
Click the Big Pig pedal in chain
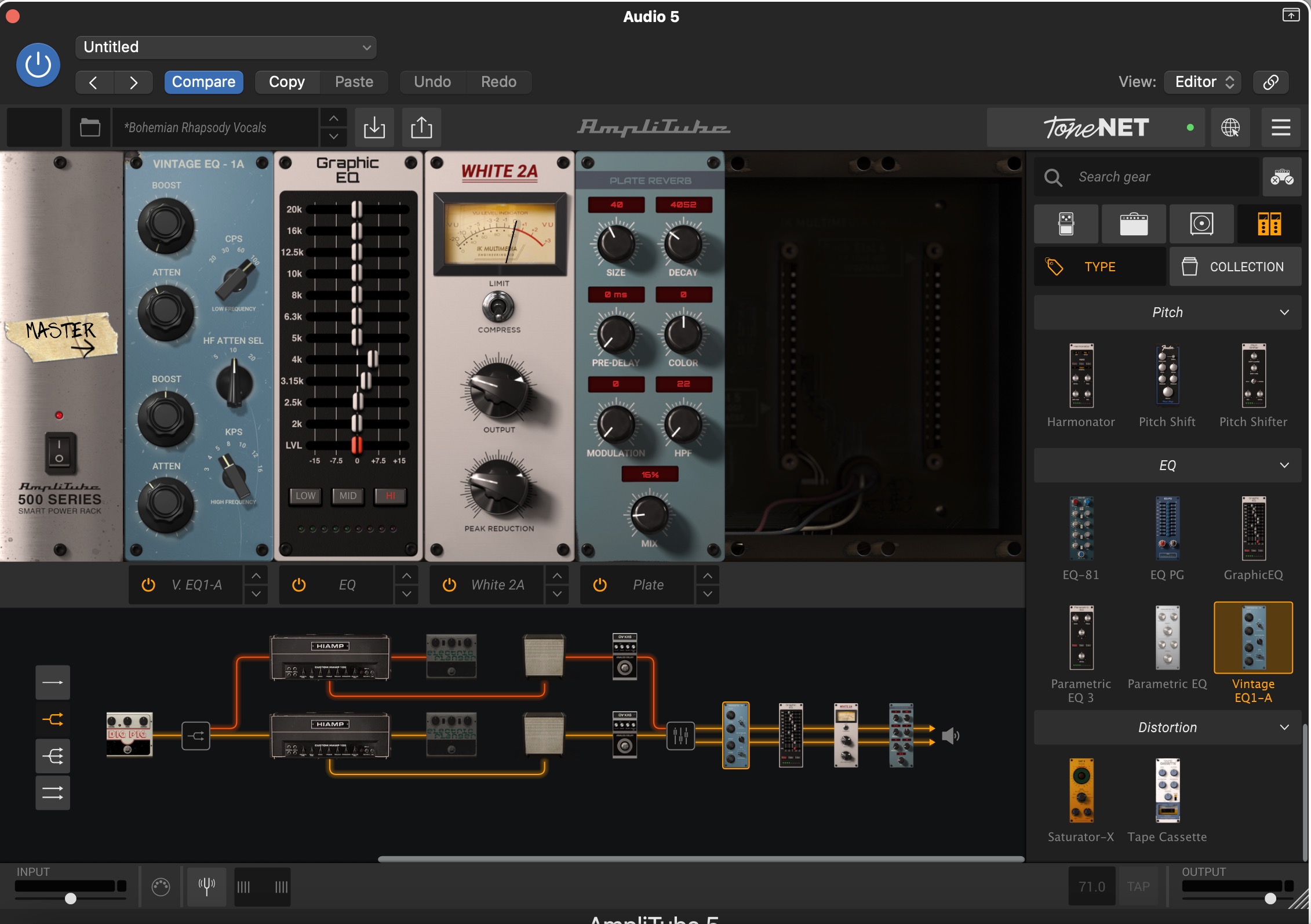click(x=129, y=734)
